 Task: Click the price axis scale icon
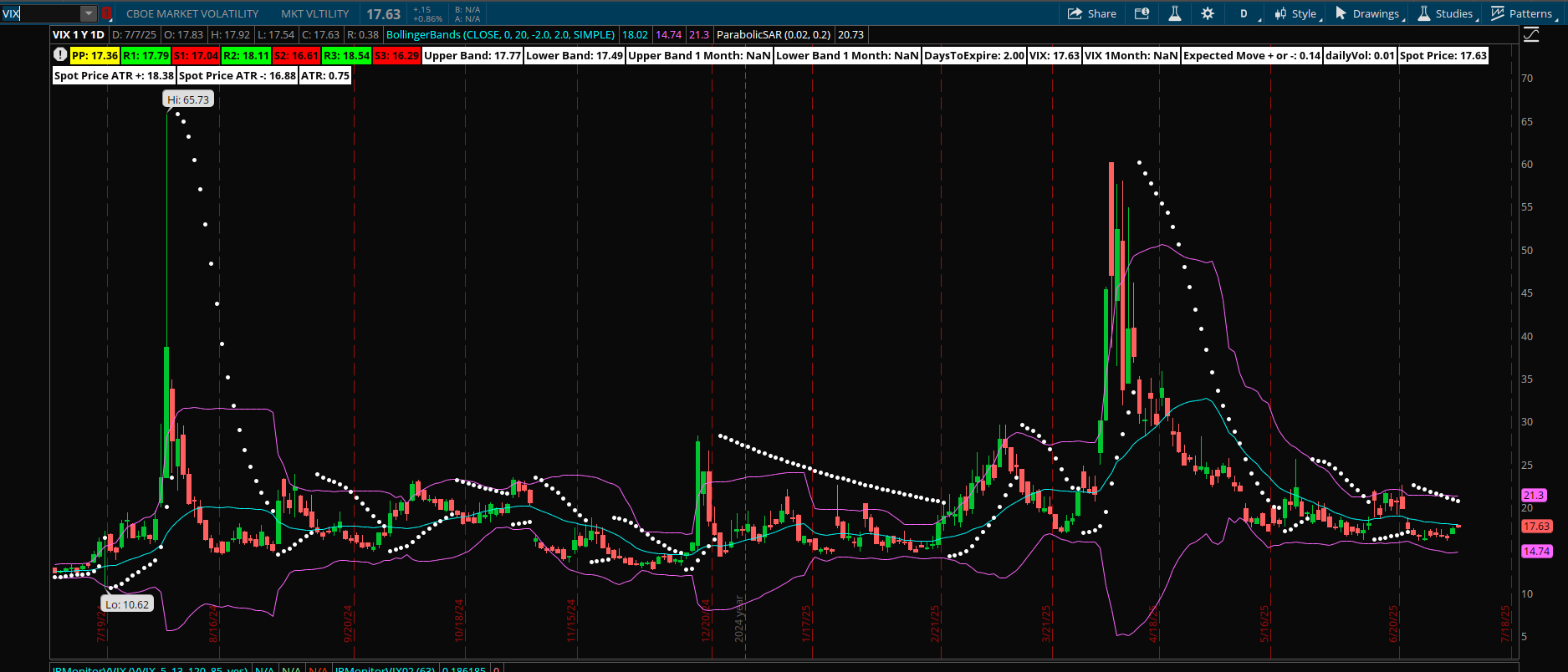tap(1531, 34)
